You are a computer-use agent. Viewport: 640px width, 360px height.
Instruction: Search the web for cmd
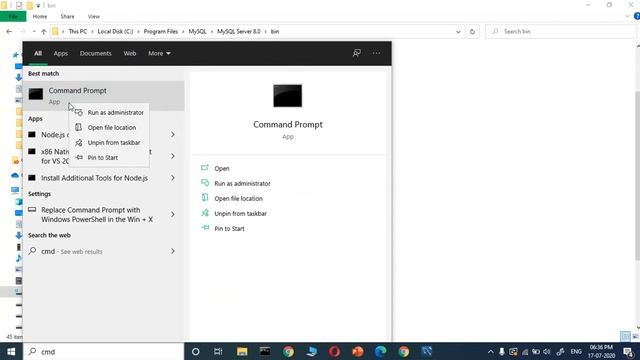(71, 251)
